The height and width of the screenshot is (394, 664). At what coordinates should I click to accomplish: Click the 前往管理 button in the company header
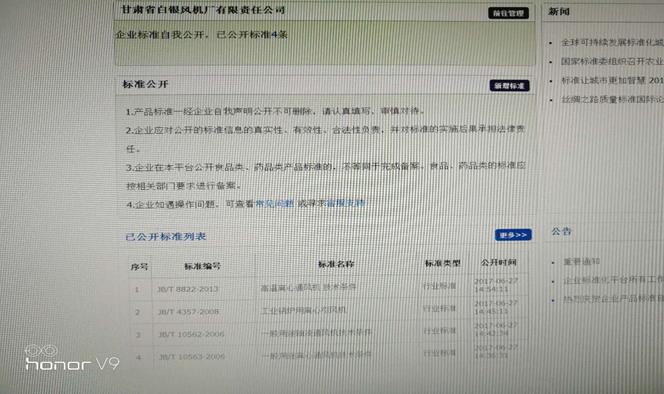click(509, 13)
